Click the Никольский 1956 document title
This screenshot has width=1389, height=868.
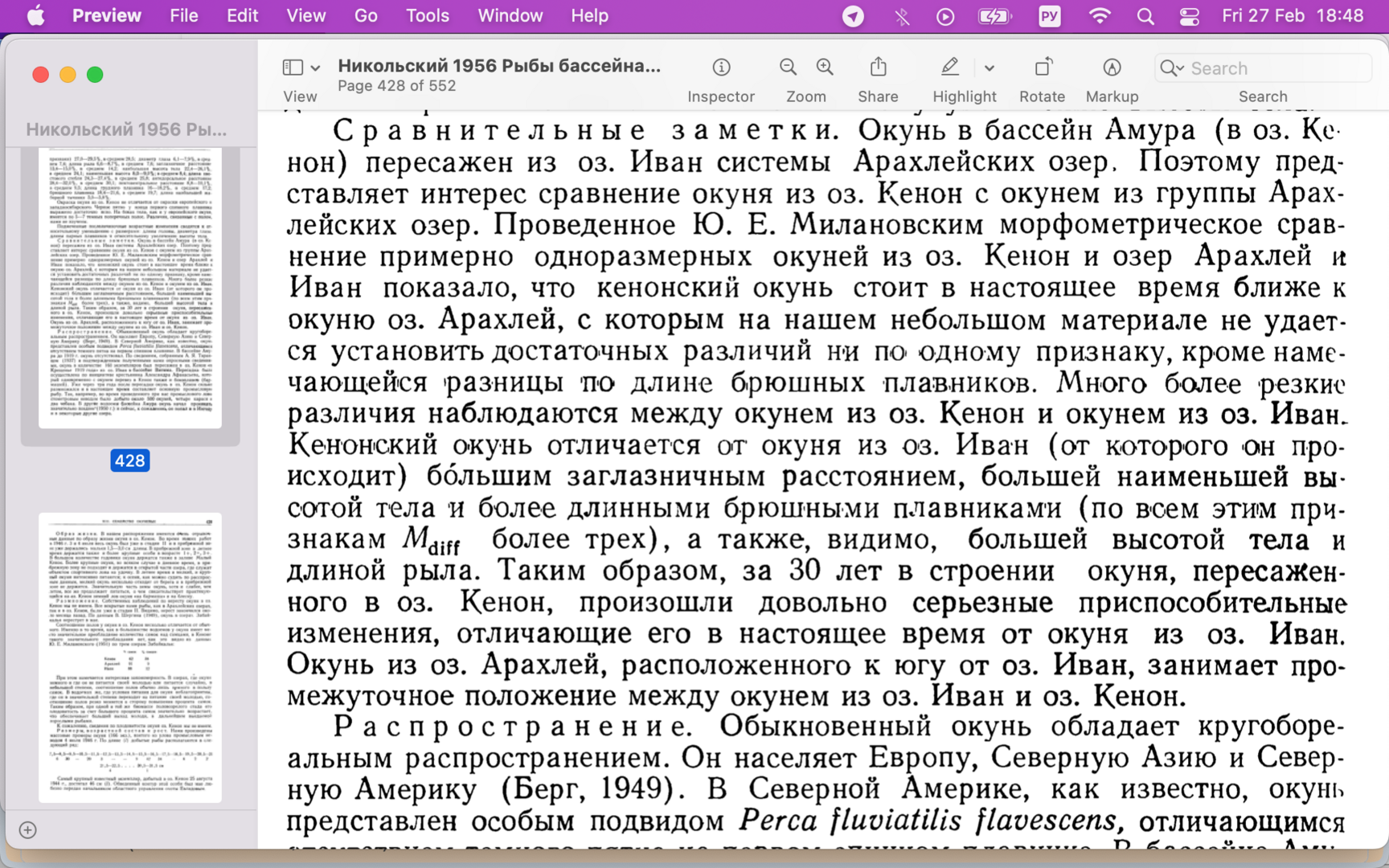[x=498, y=66]
